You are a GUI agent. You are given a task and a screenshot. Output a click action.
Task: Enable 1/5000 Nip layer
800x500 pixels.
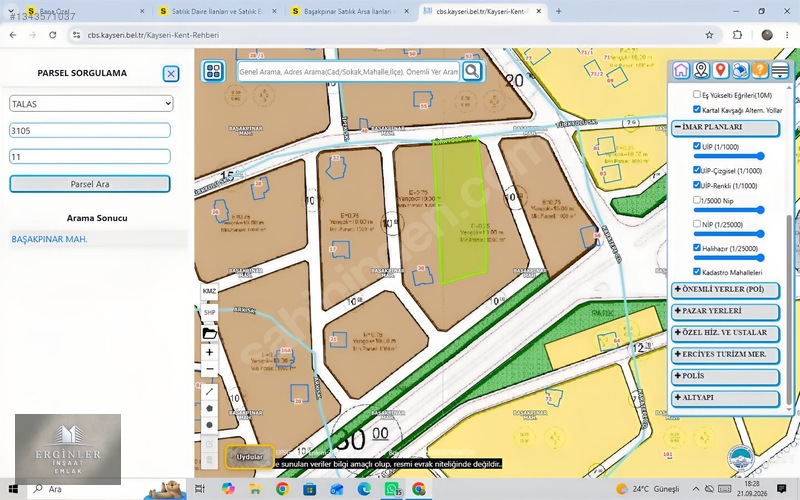696,199
